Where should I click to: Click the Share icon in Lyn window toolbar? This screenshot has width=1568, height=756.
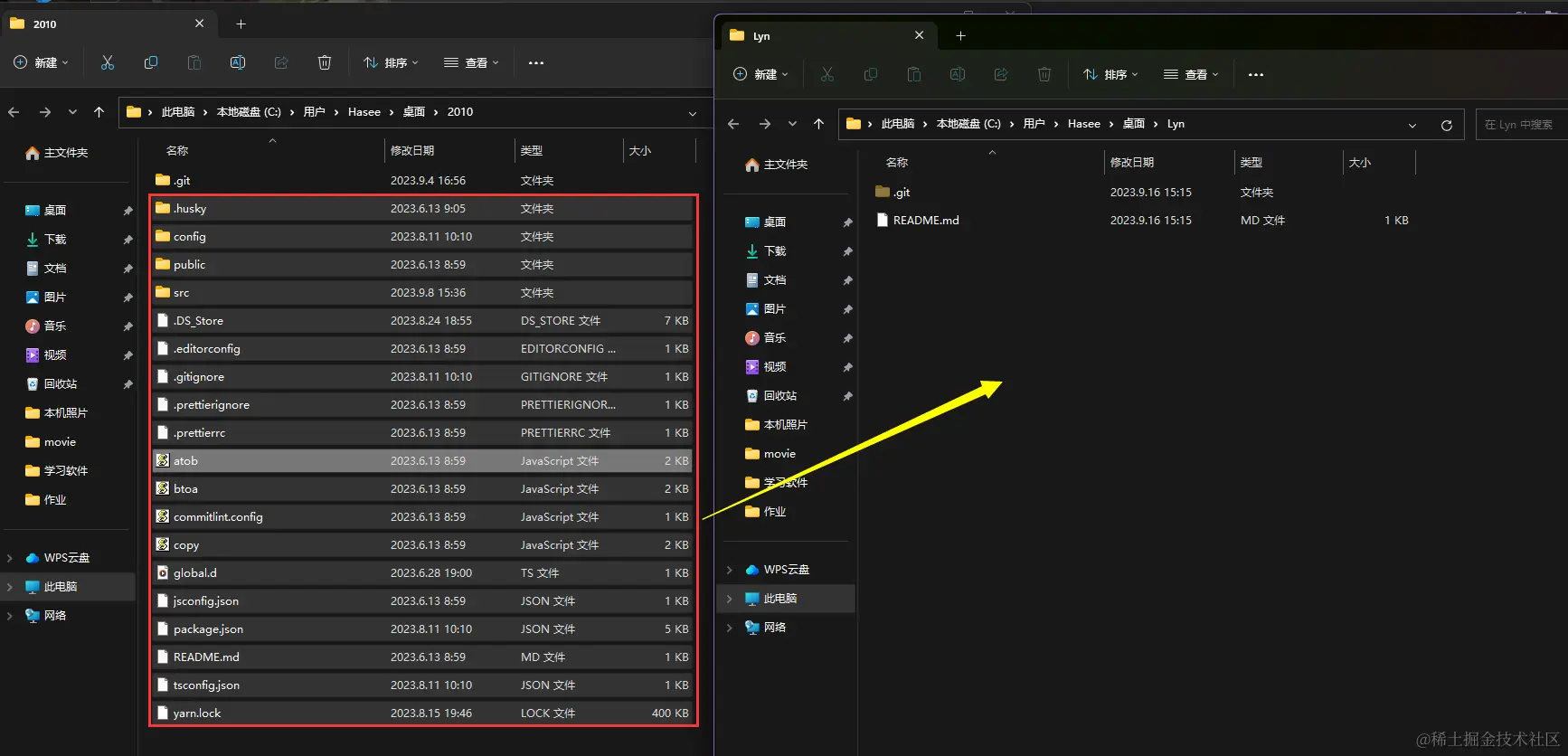(x=1001, y=74)
